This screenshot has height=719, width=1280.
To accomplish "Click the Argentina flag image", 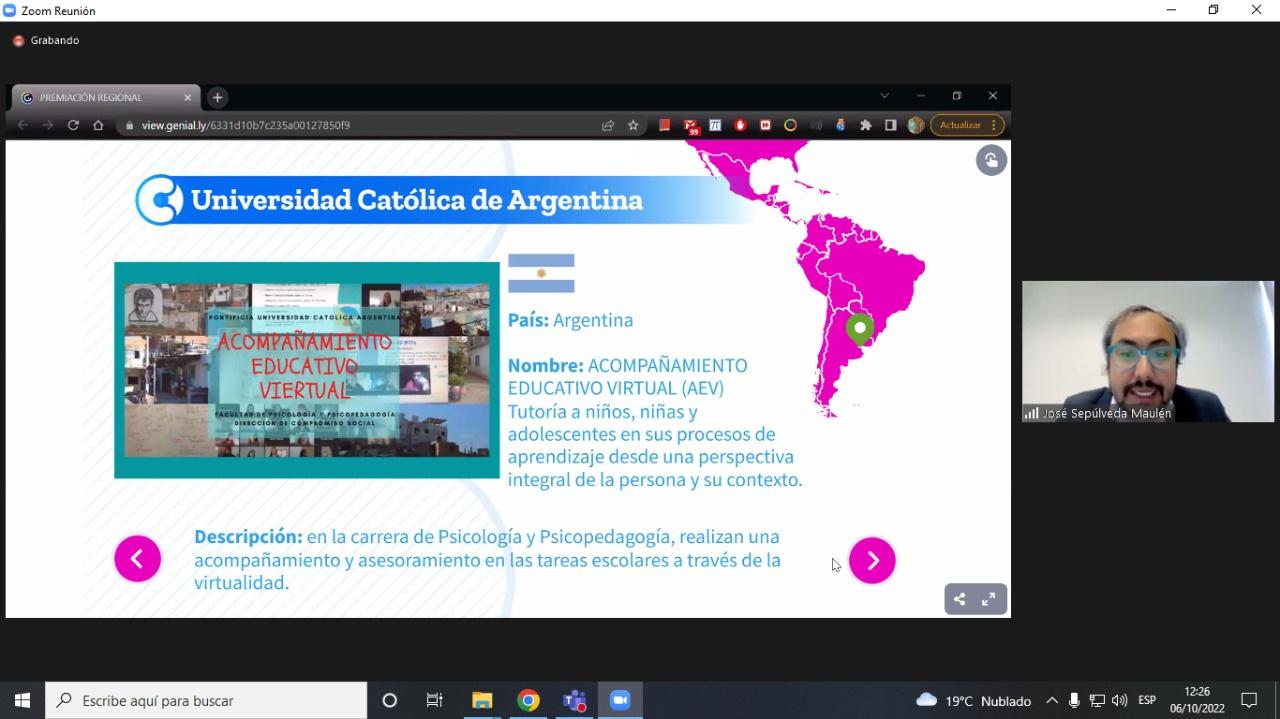I will click(541, 273).
